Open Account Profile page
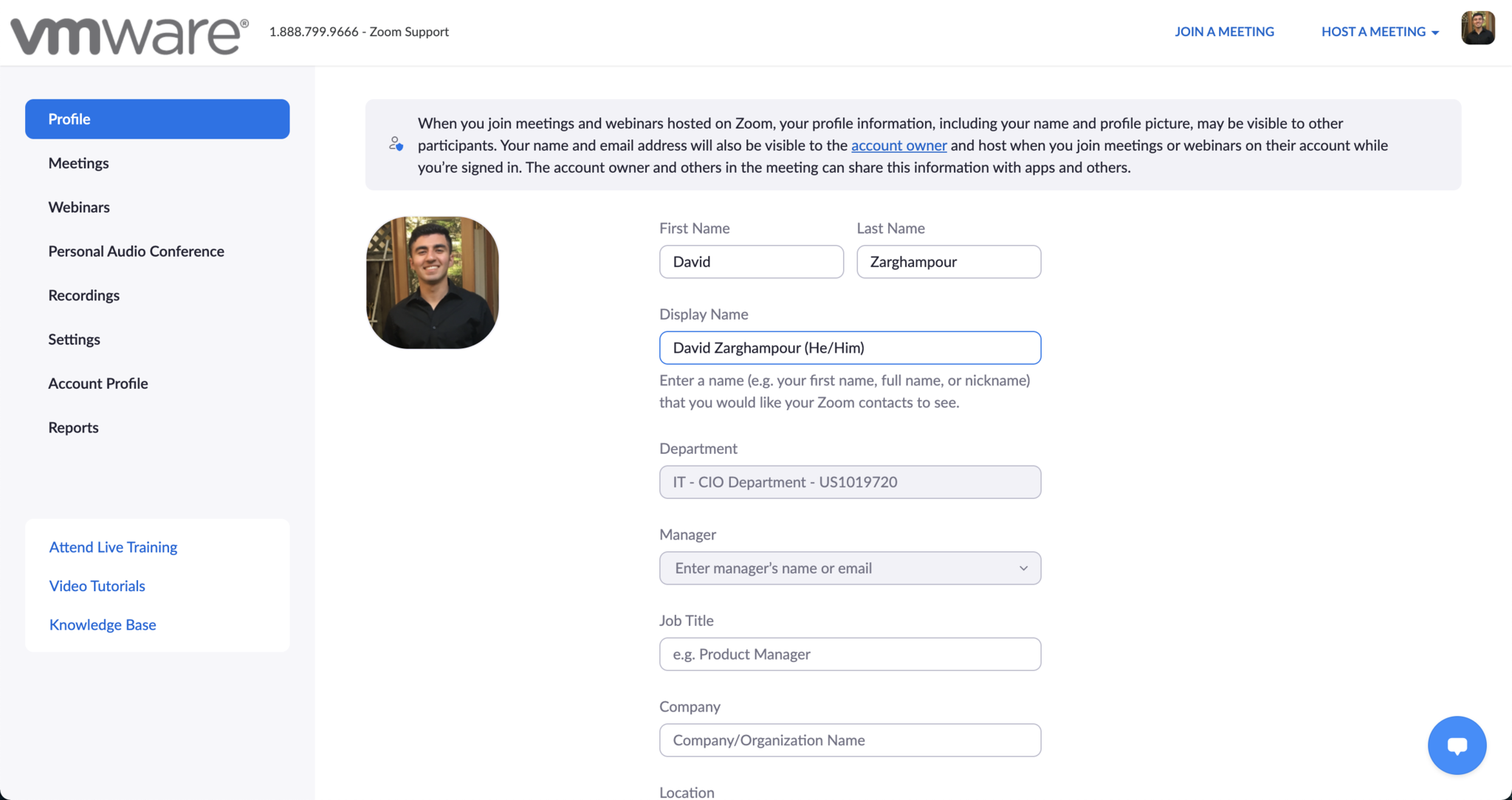The height and width of the screenshot is (800, 1512). [98, 384]
